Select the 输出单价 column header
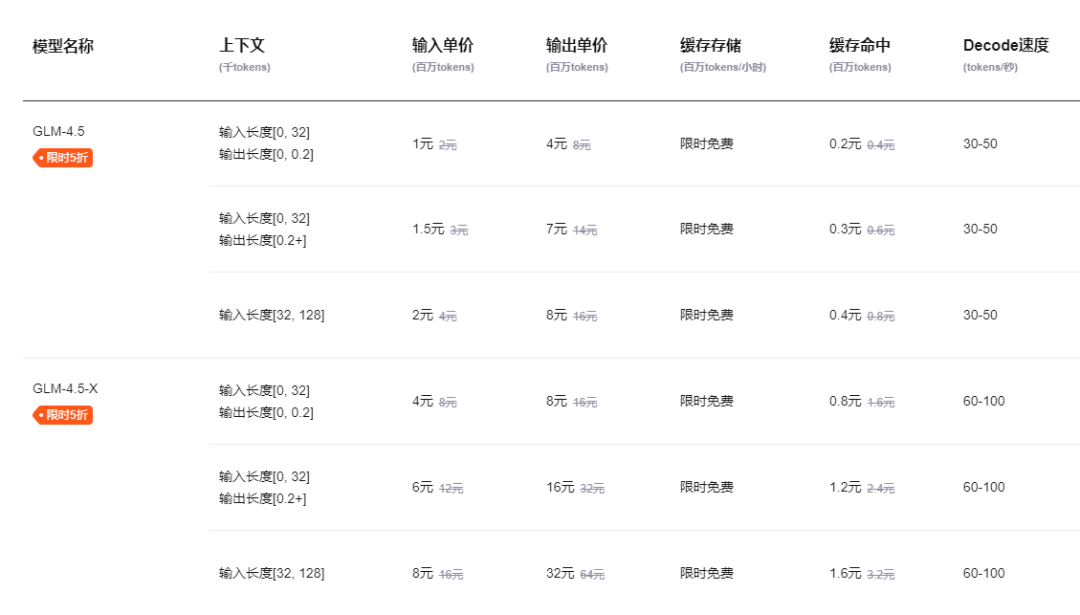The image size is (1080, 615). [576, 46]
